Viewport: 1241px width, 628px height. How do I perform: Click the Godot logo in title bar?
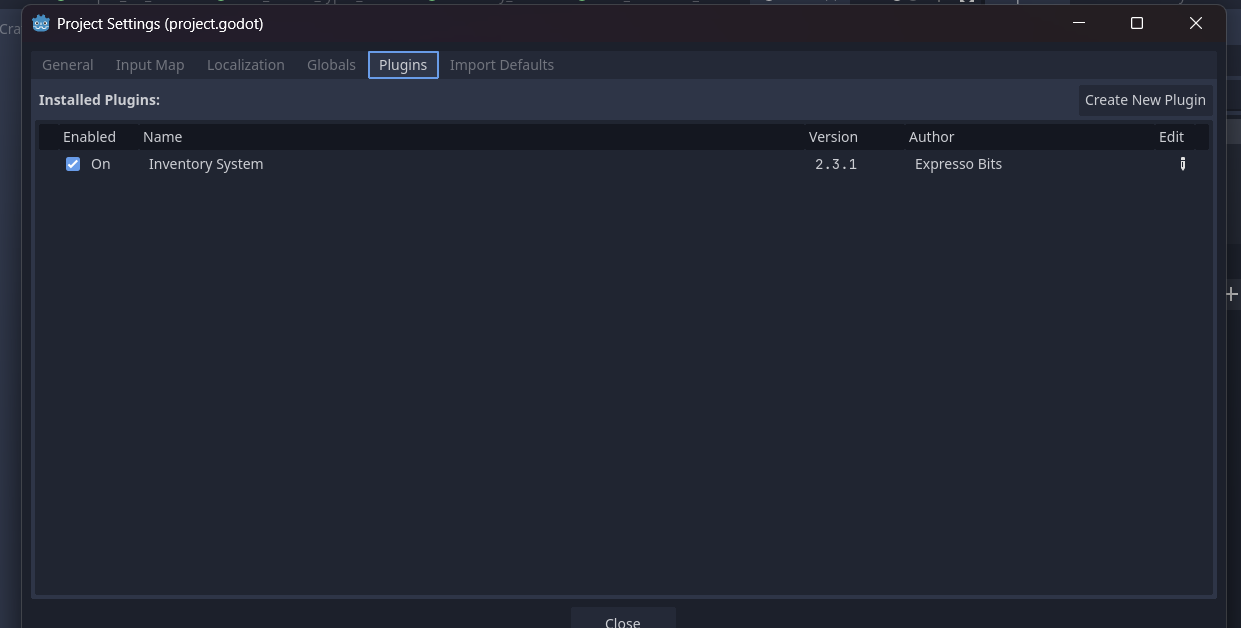coord(41,23)
